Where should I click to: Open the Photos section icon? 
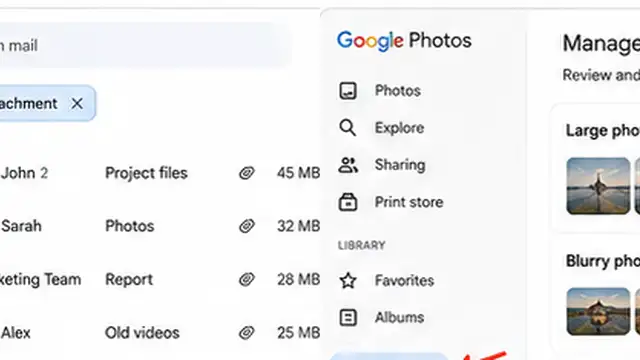click(348, 91)
